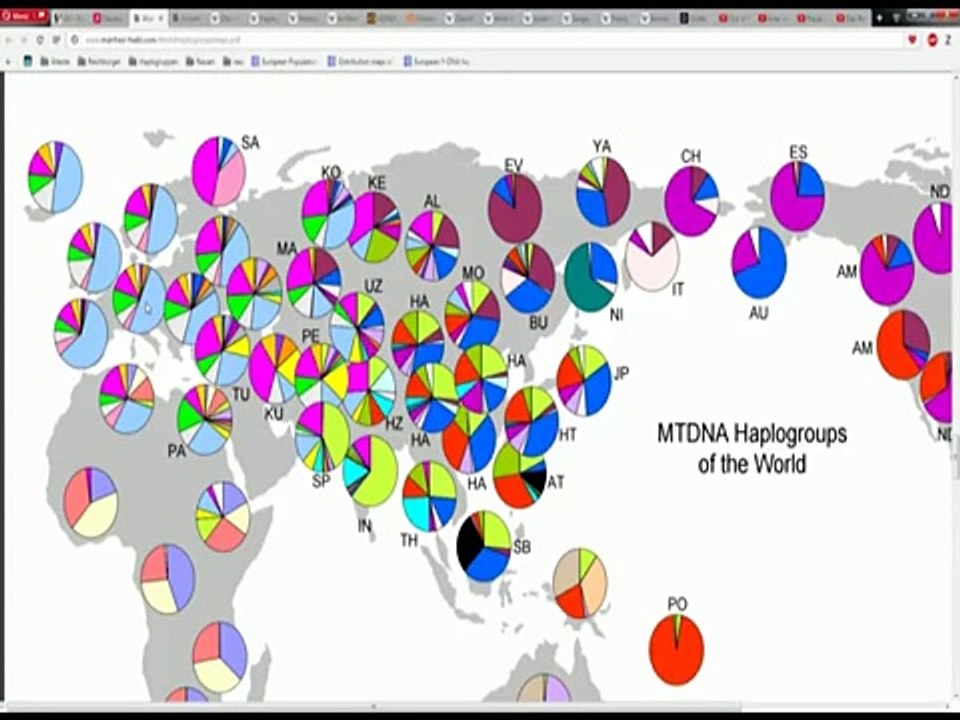Viewport: 960px width, 720px height.
Task: Click the pie chart labeled AT
Action: coord(519,474)
